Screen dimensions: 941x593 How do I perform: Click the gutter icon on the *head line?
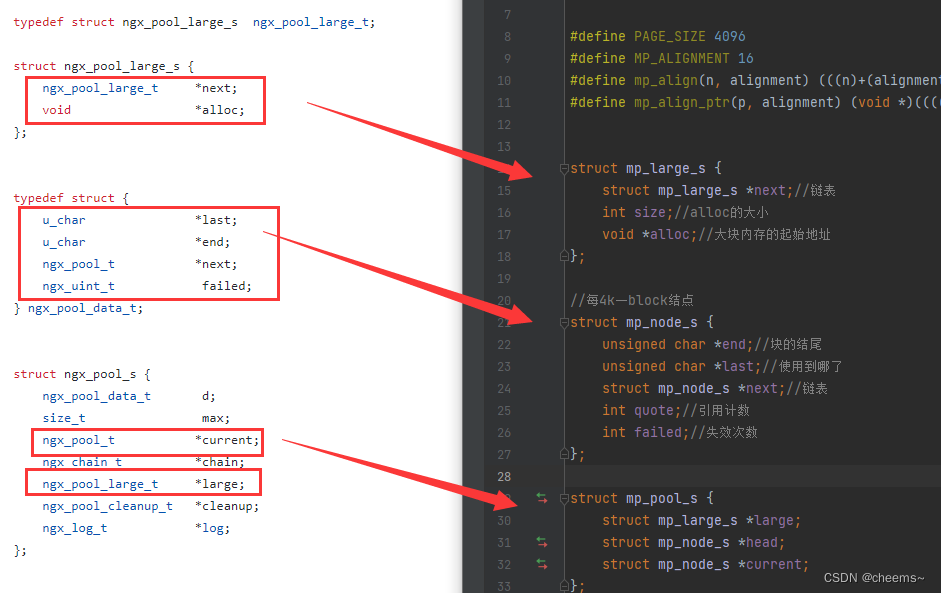(542, 543)
